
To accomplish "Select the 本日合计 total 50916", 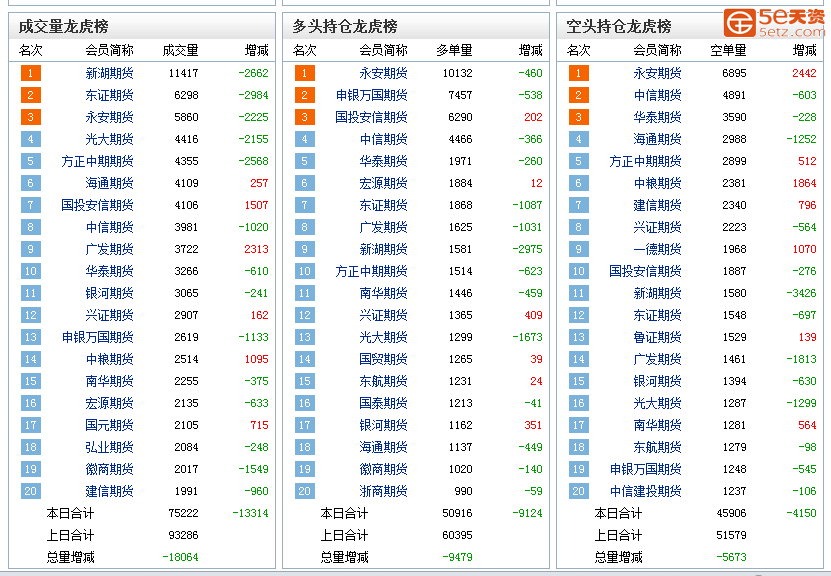I will tap(457, 513).
